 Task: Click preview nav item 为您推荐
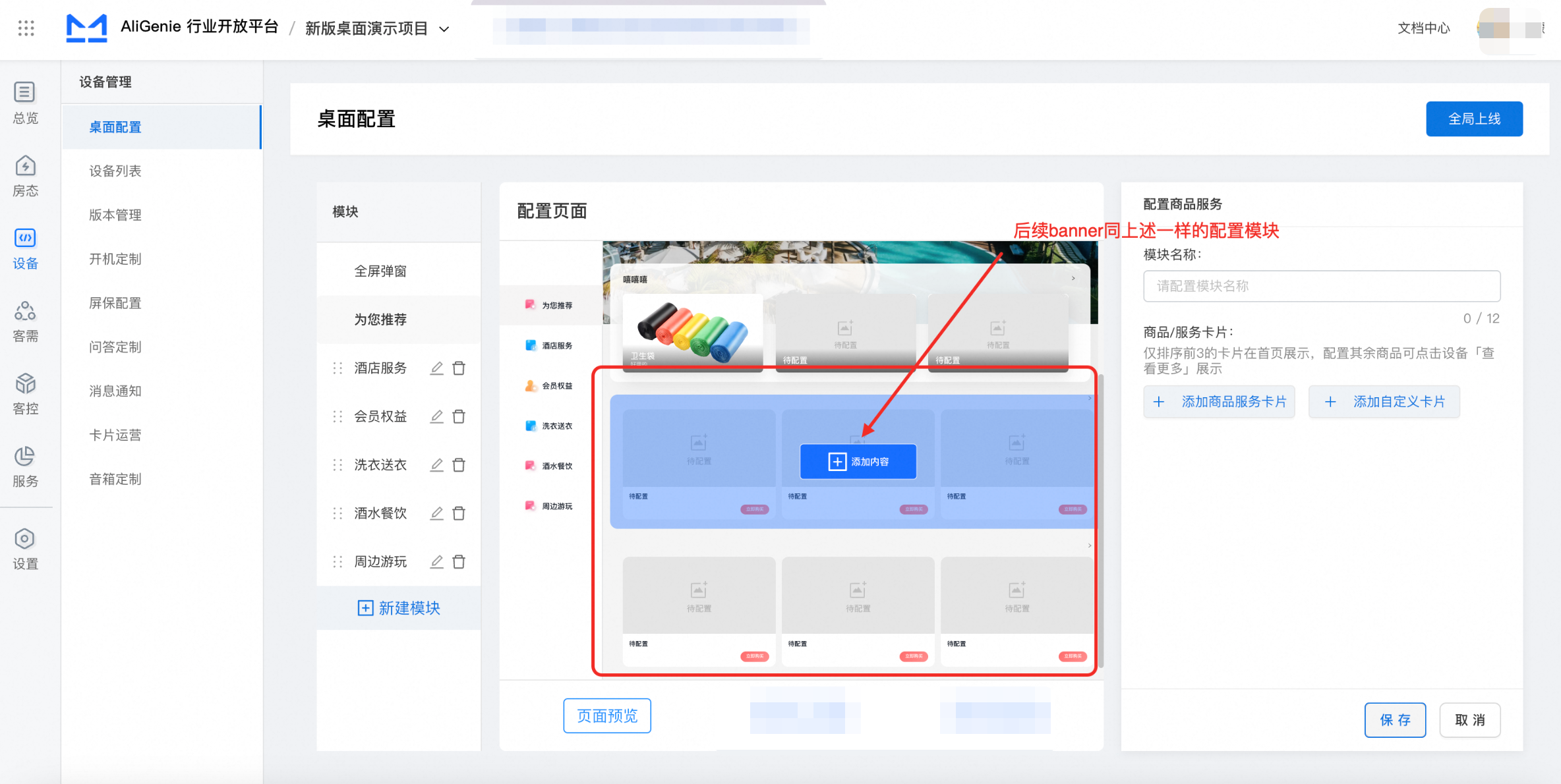549,305
